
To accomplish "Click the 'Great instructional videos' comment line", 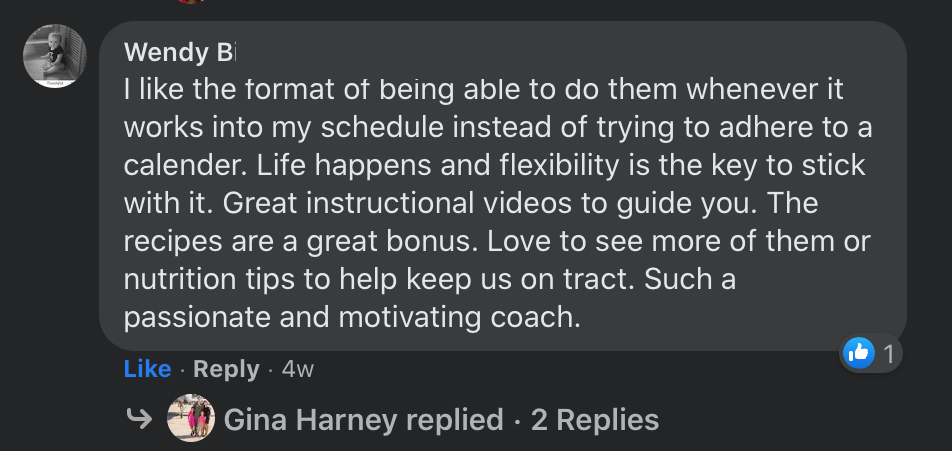I will 471,203.
